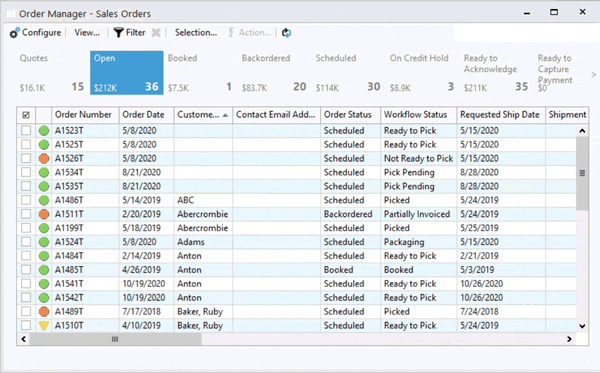The image size is (600, 373).
Task: Click yellow status marker for A1510T
Action: tap(44, 326)
